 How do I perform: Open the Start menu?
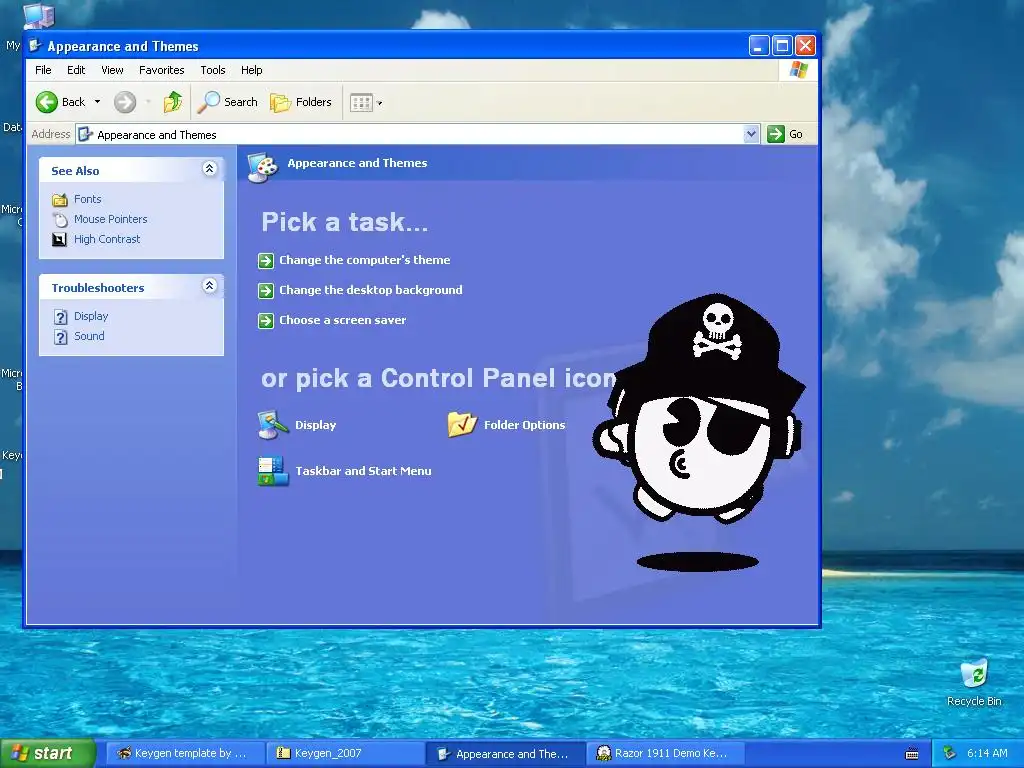point(47,754)
